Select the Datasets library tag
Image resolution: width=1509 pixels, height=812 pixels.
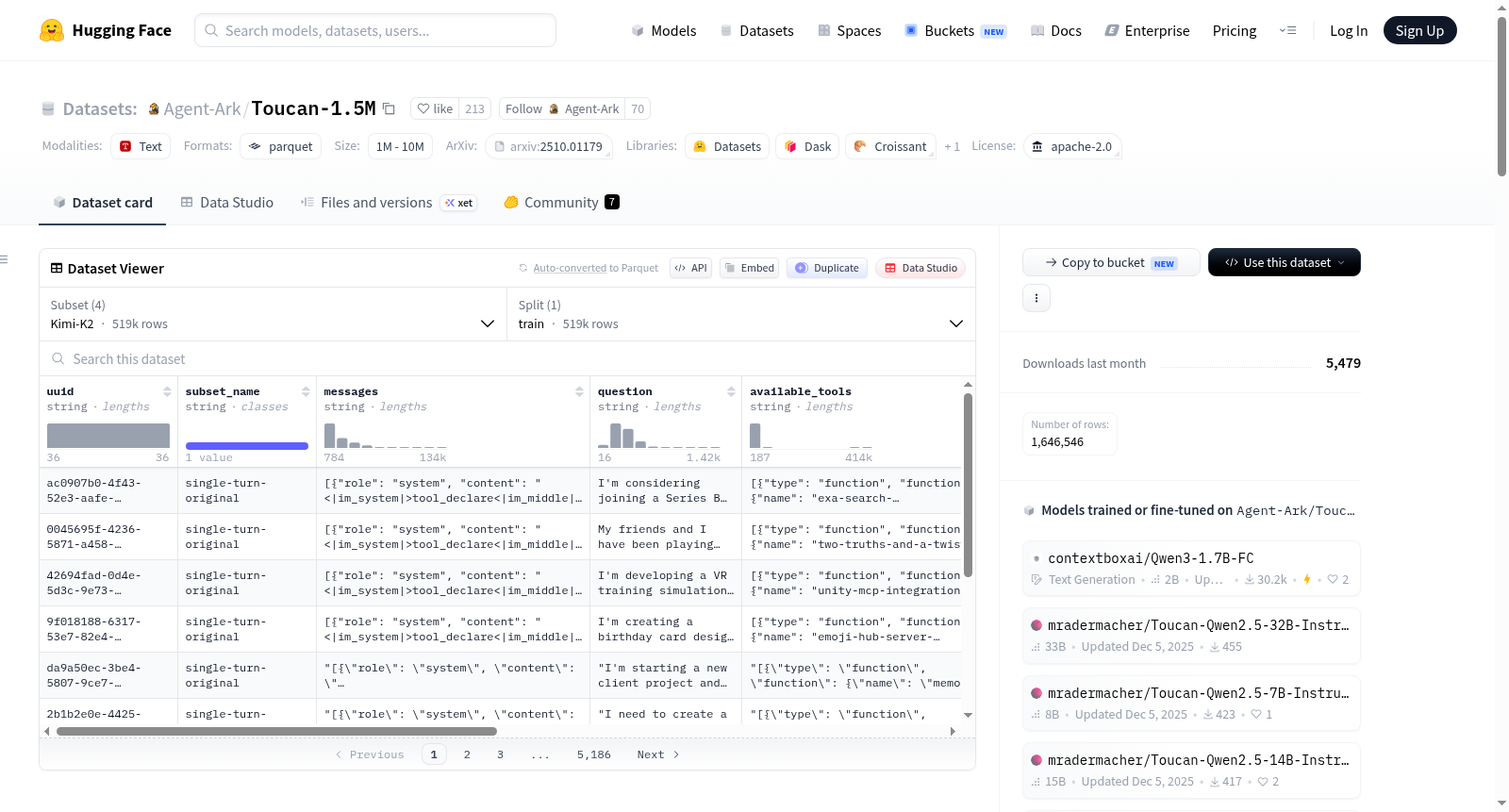click(727, 146)
